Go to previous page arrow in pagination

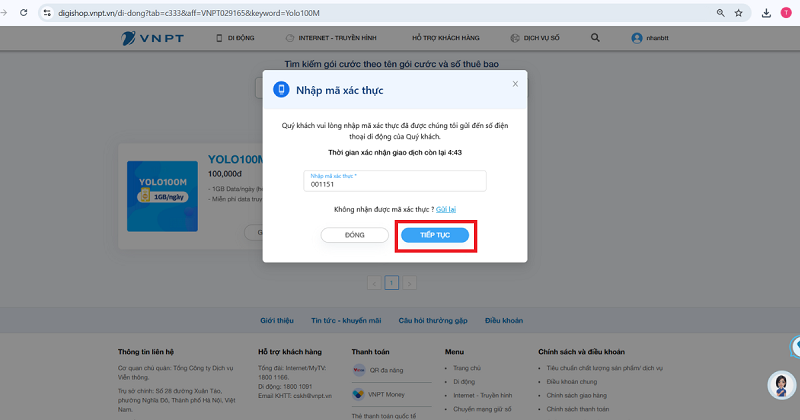(x=374, y=283)
